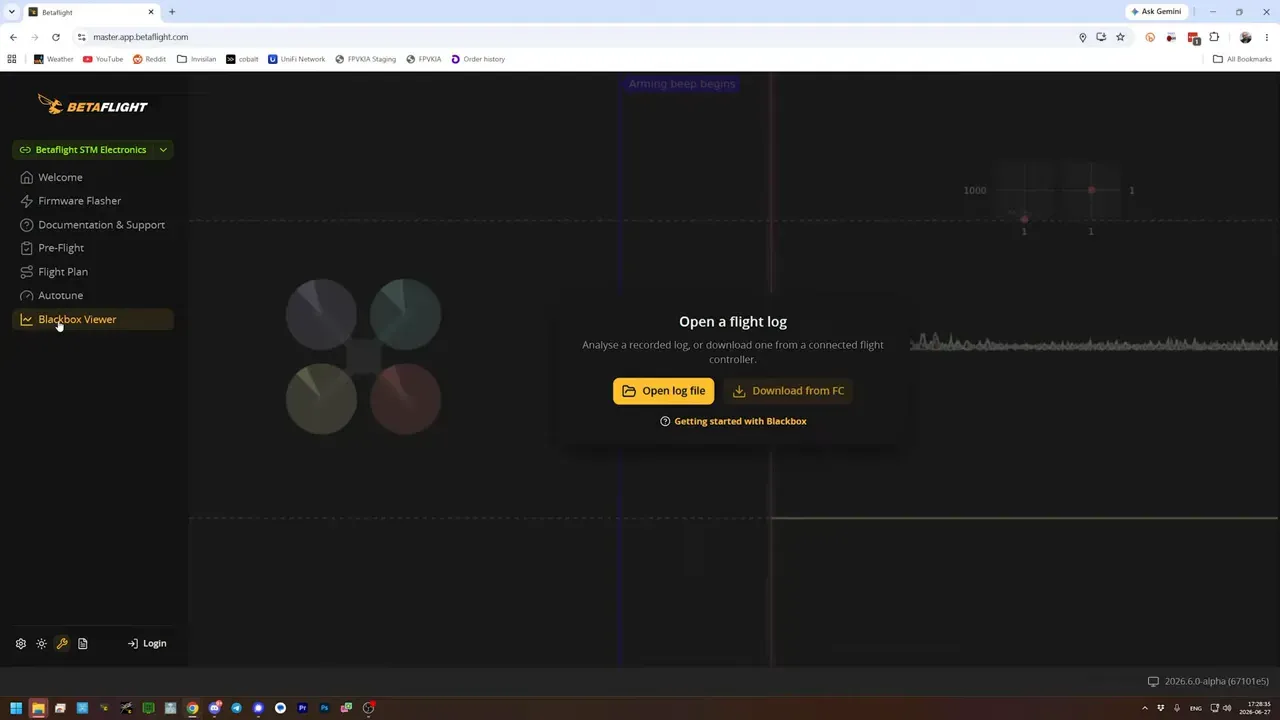The width and height of the screenshot is (1280, 720).
Task: Select the orange wrench icon in sidebar footer
Action: tap(62, 644)
